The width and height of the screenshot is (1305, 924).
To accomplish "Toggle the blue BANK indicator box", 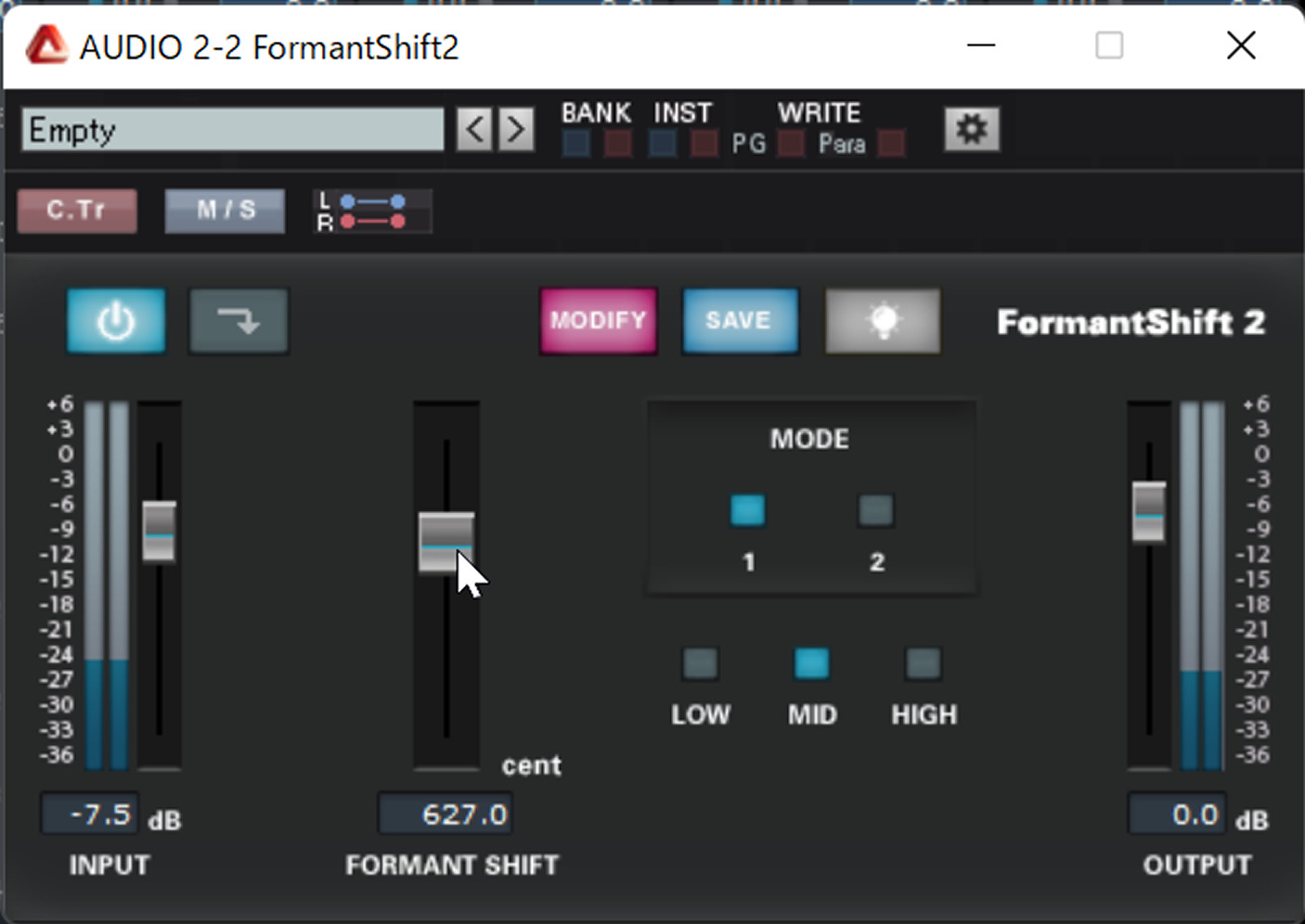I will [576, 144].
